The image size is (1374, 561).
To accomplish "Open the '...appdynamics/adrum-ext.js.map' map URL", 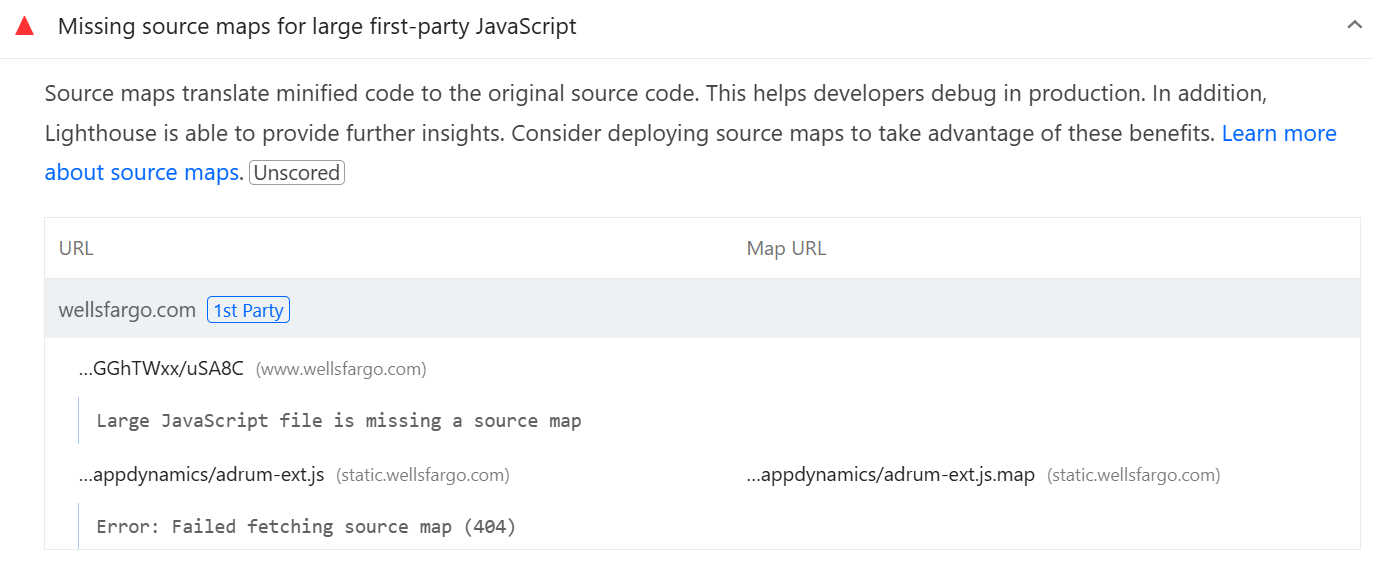I will 890,475.
